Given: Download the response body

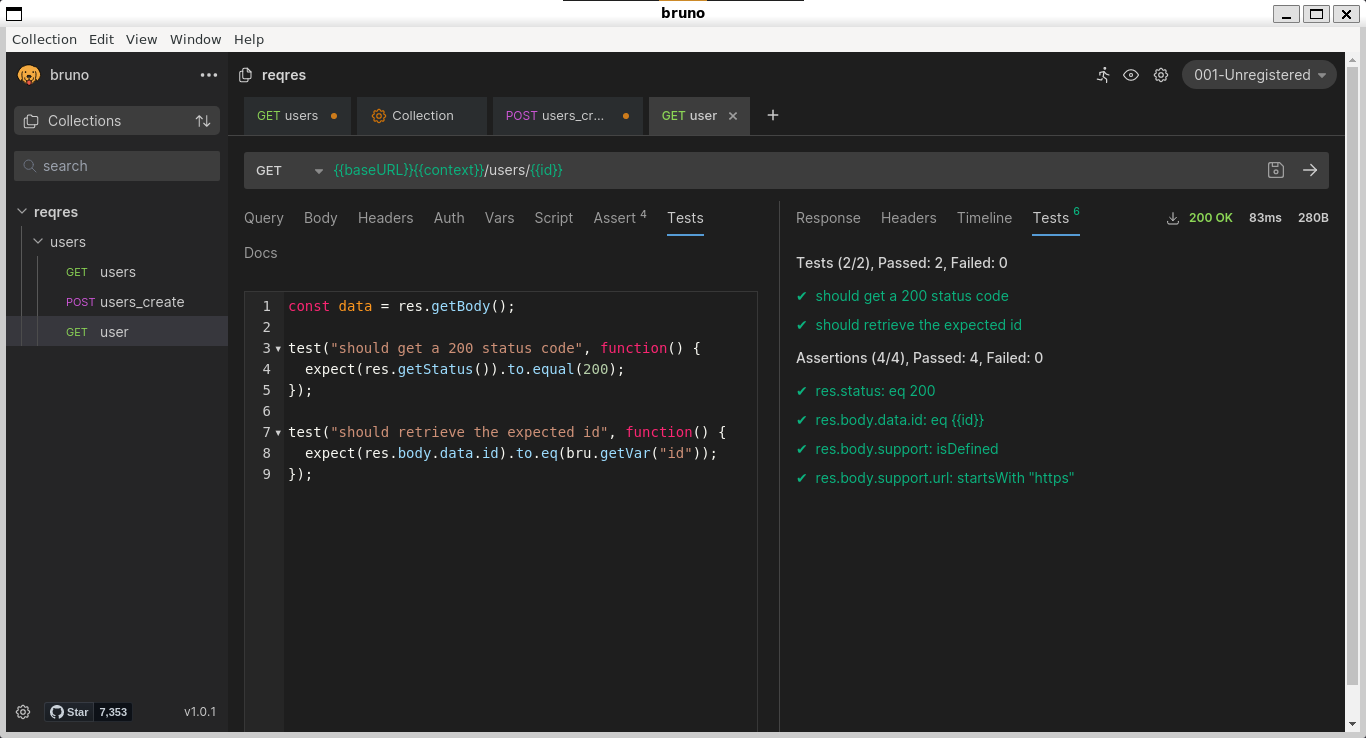Looking at the screenshot, I should [x=1172, y=217].
